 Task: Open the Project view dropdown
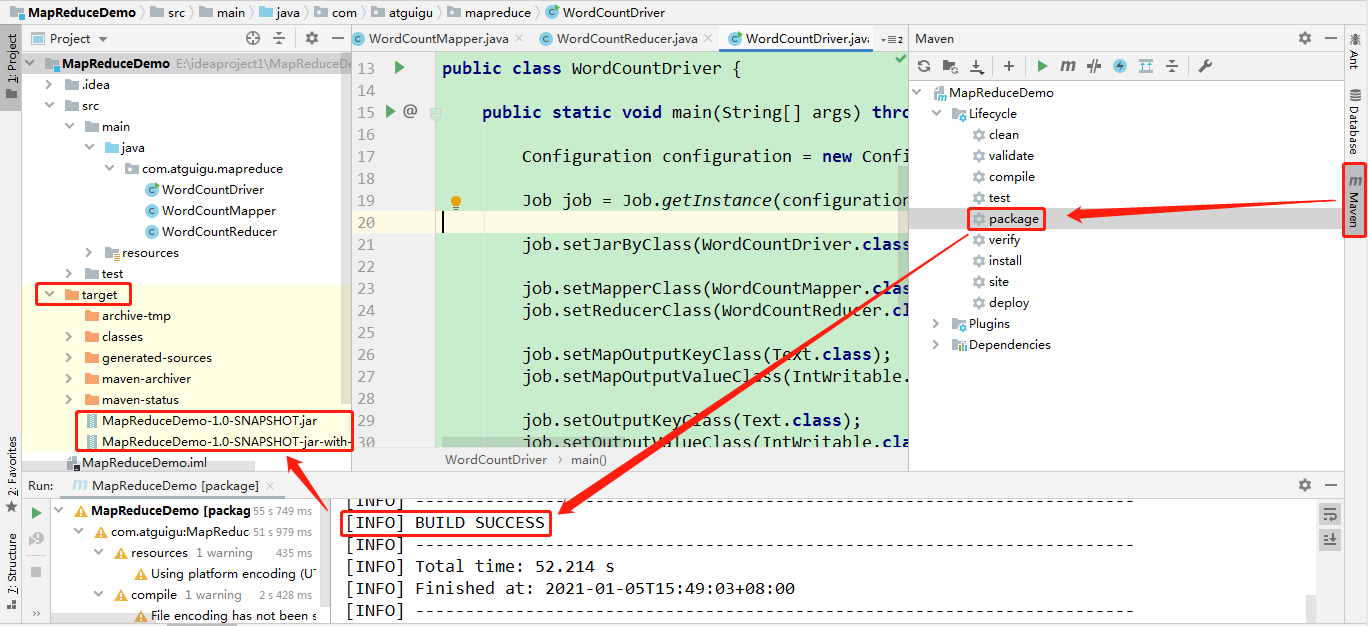point(70,38)
